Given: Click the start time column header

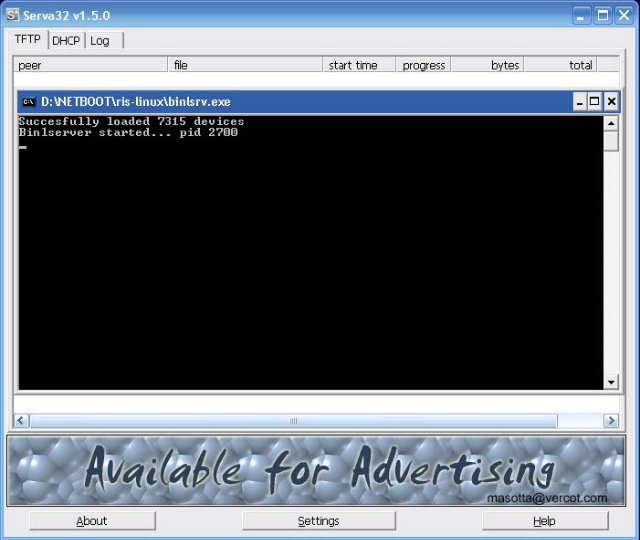Looking at the screenshot, I should tap(358, 65).
